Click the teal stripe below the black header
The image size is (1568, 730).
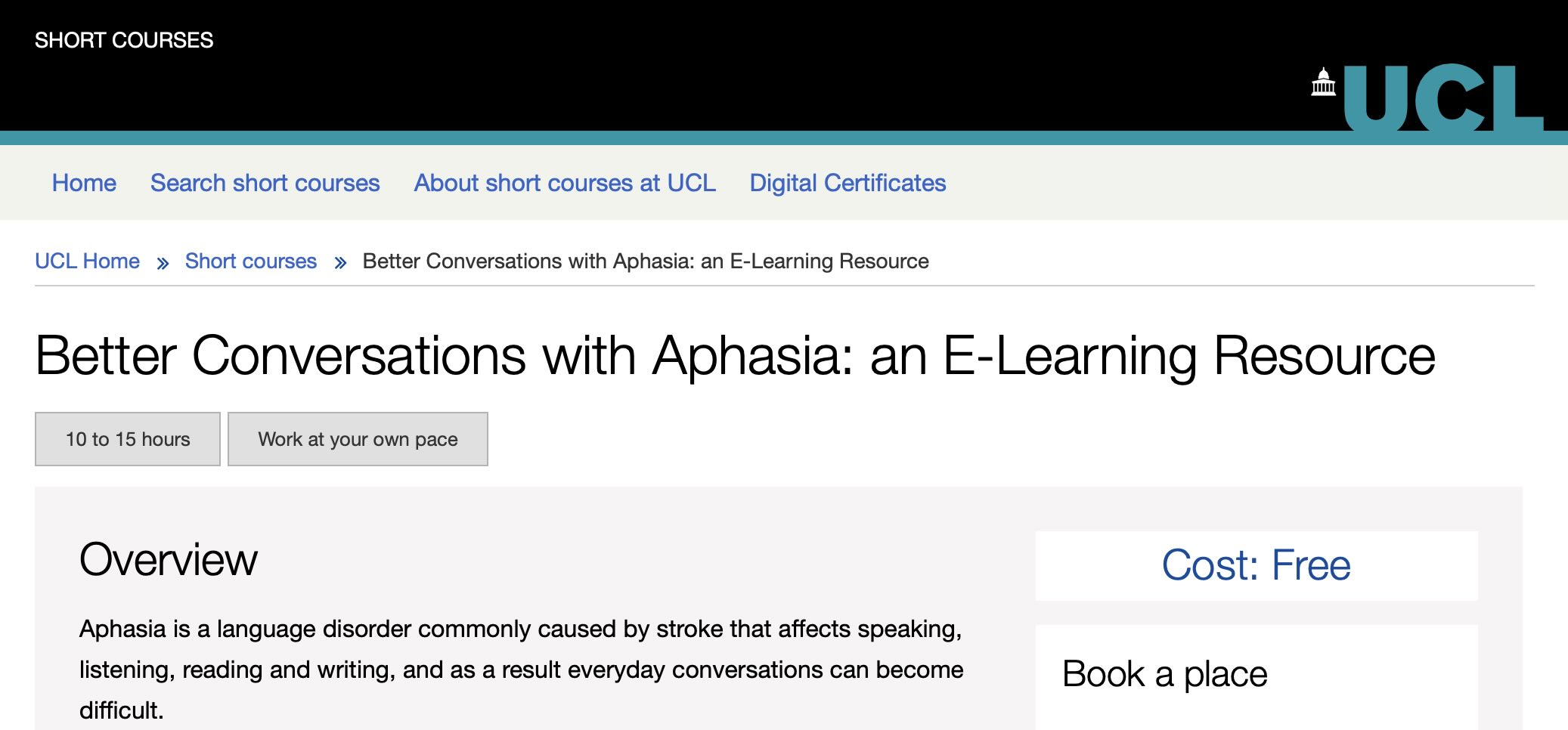(x=605, y=138)
